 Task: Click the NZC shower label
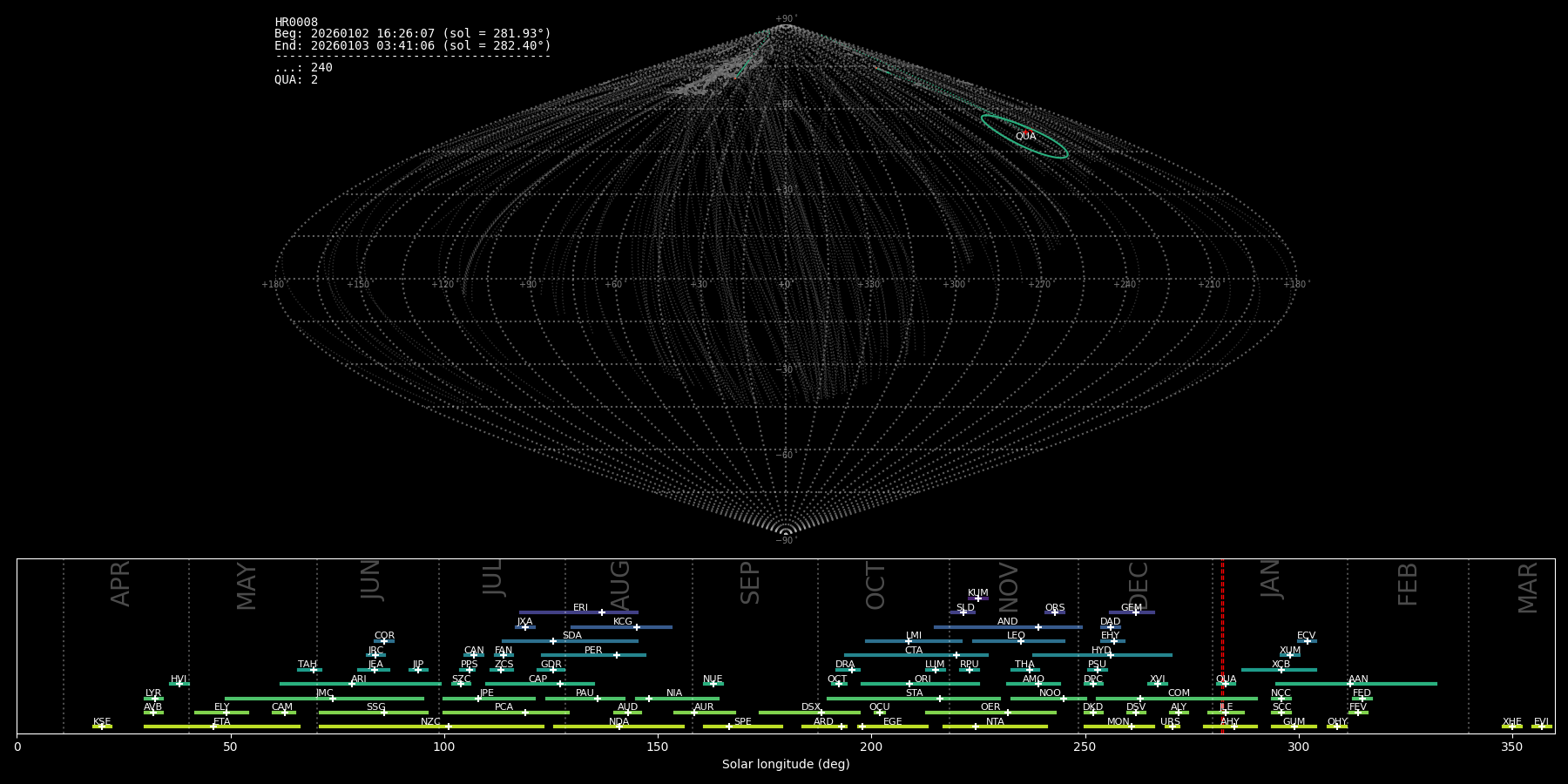(431, 722)
